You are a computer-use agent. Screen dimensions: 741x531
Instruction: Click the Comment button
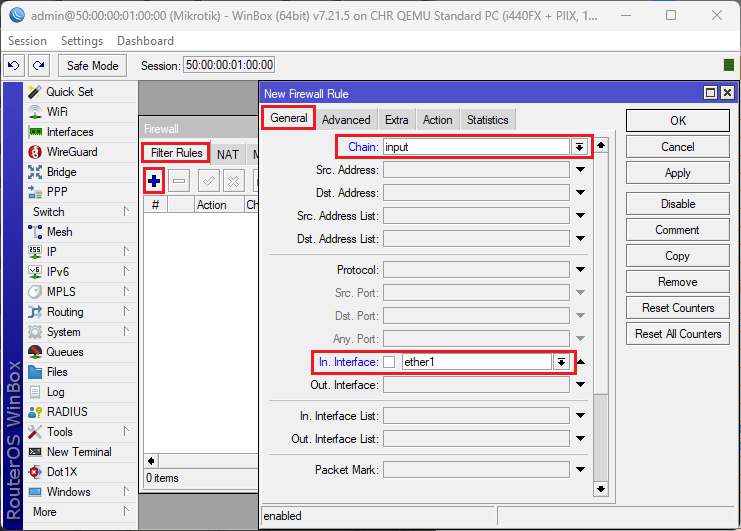click(x=678, y=230)
